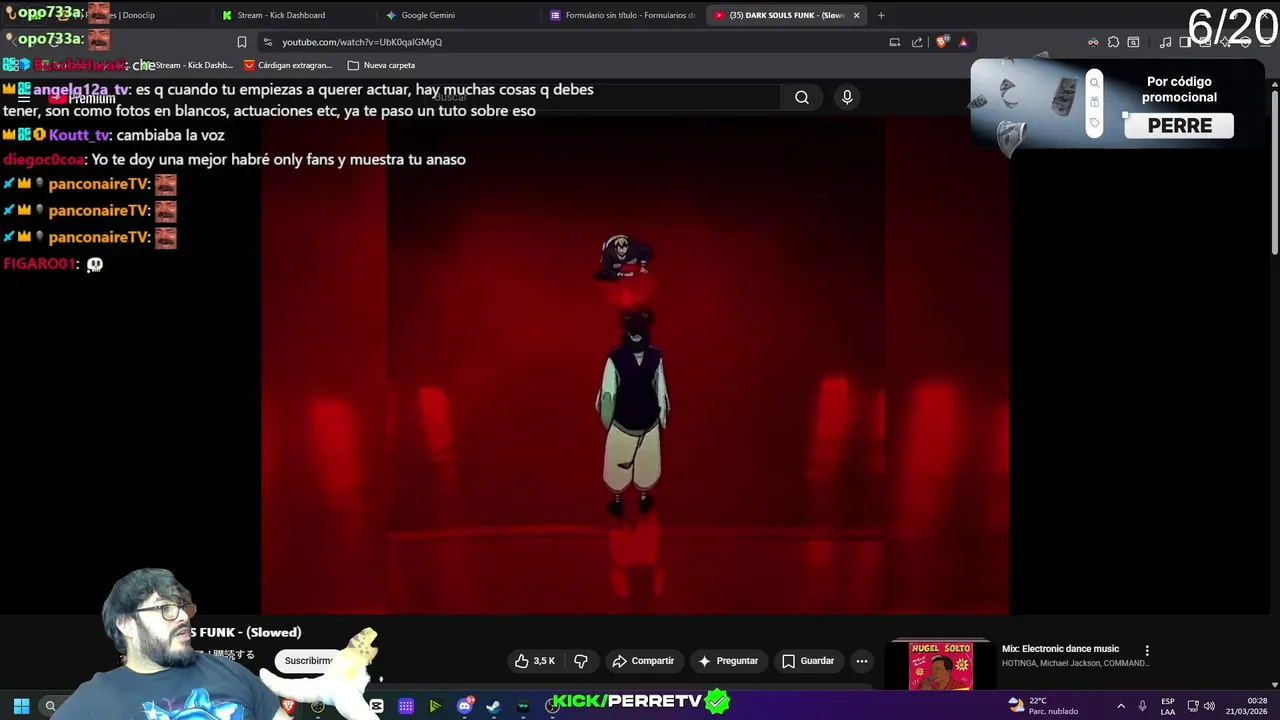Open the media control music note icon
The height and width of the screenshot is (720, 1280).
coord(1165,42)
